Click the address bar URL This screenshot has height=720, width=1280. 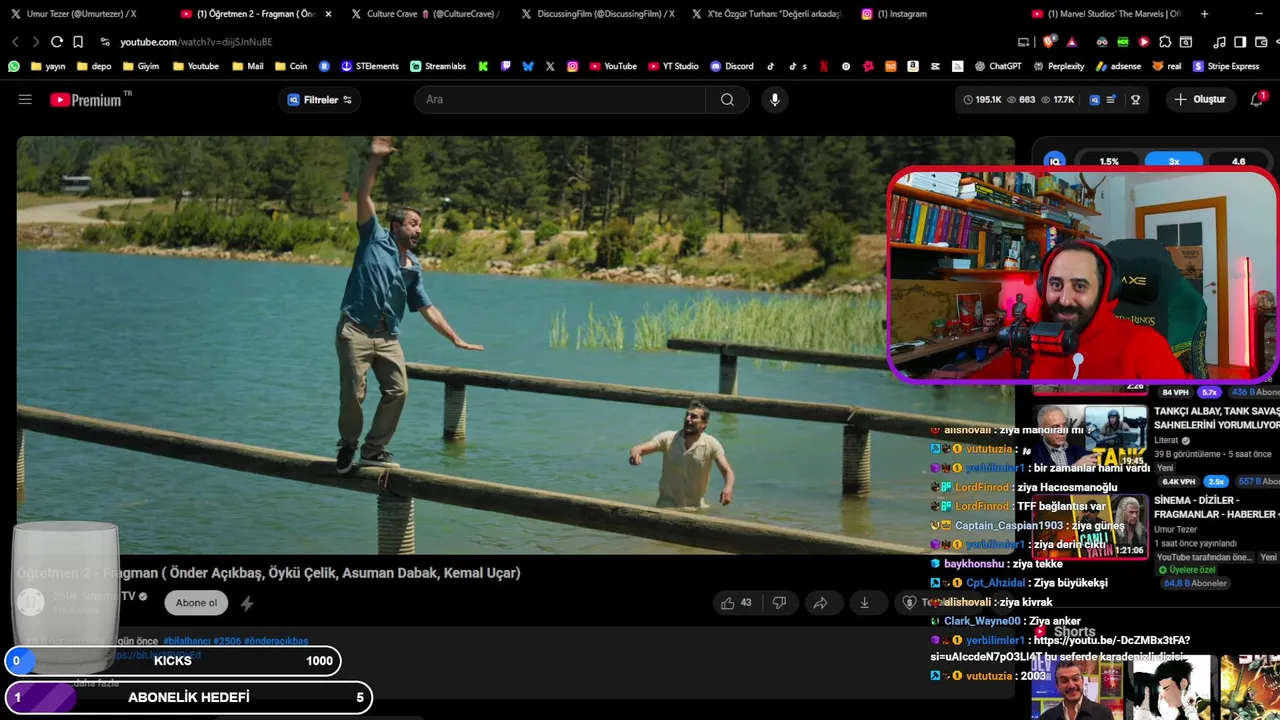coord(196,42)
